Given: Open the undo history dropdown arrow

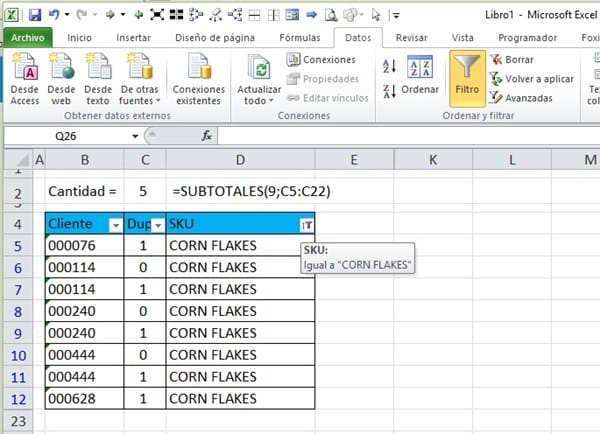Looking at the screenshot, I should click(67, 15).
